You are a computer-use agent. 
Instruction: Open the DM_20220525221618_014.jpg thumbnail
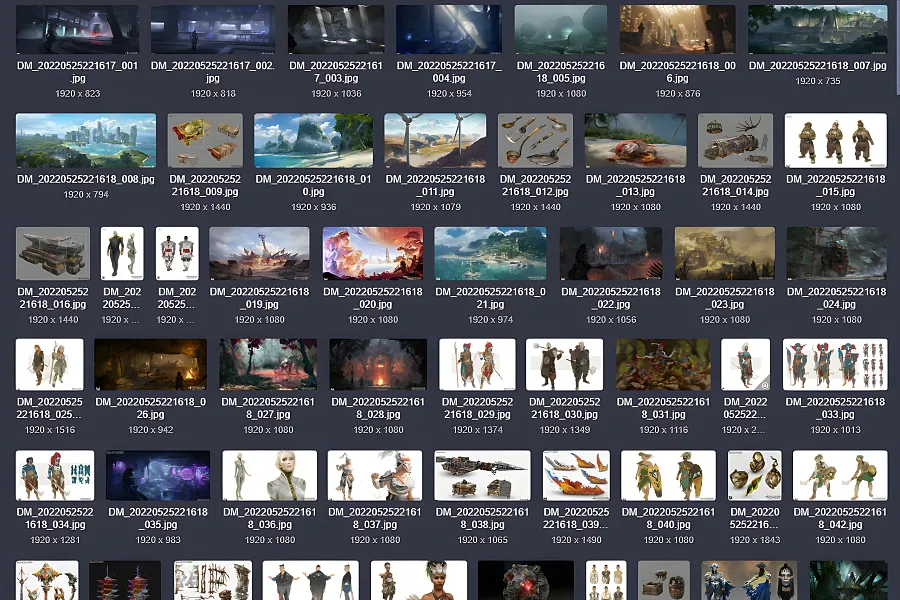pyautogui.click(x=735, y=141)
